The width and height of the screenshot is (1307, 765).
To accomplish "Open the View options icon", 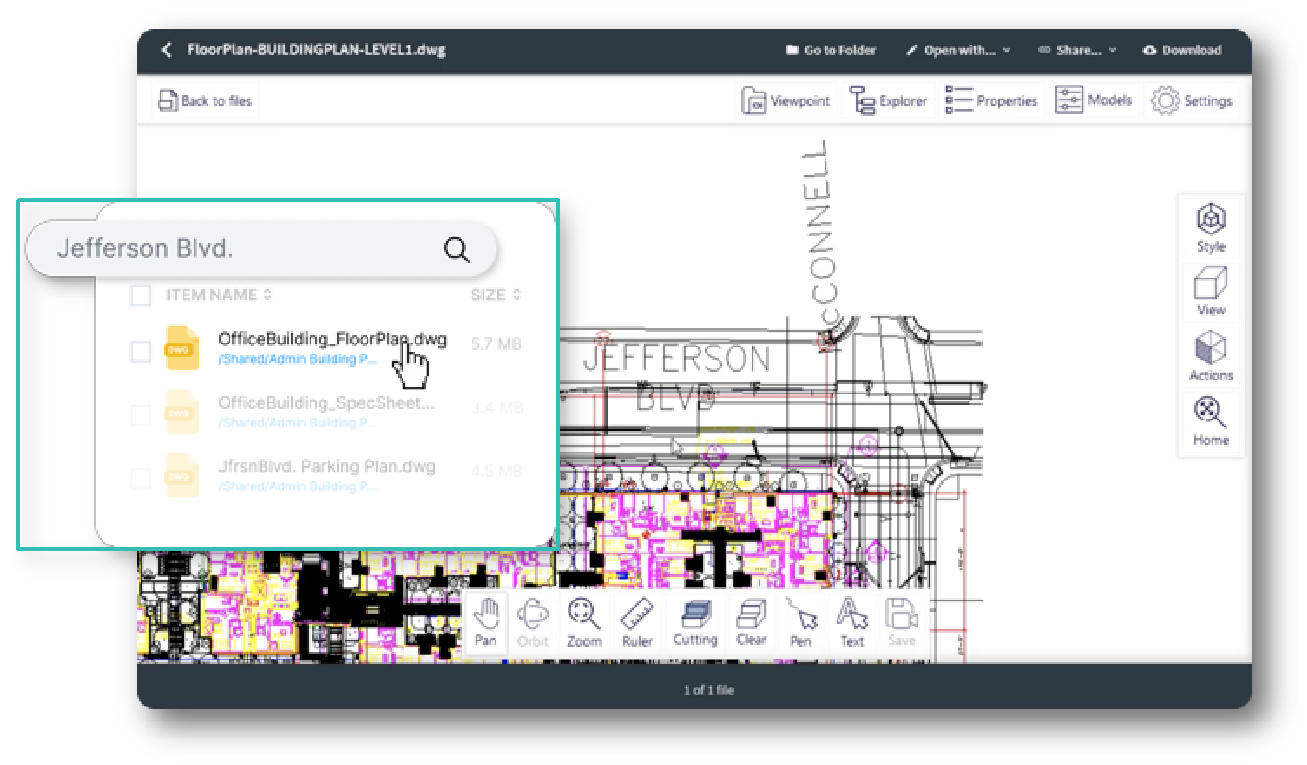I will coord(1211,291).
